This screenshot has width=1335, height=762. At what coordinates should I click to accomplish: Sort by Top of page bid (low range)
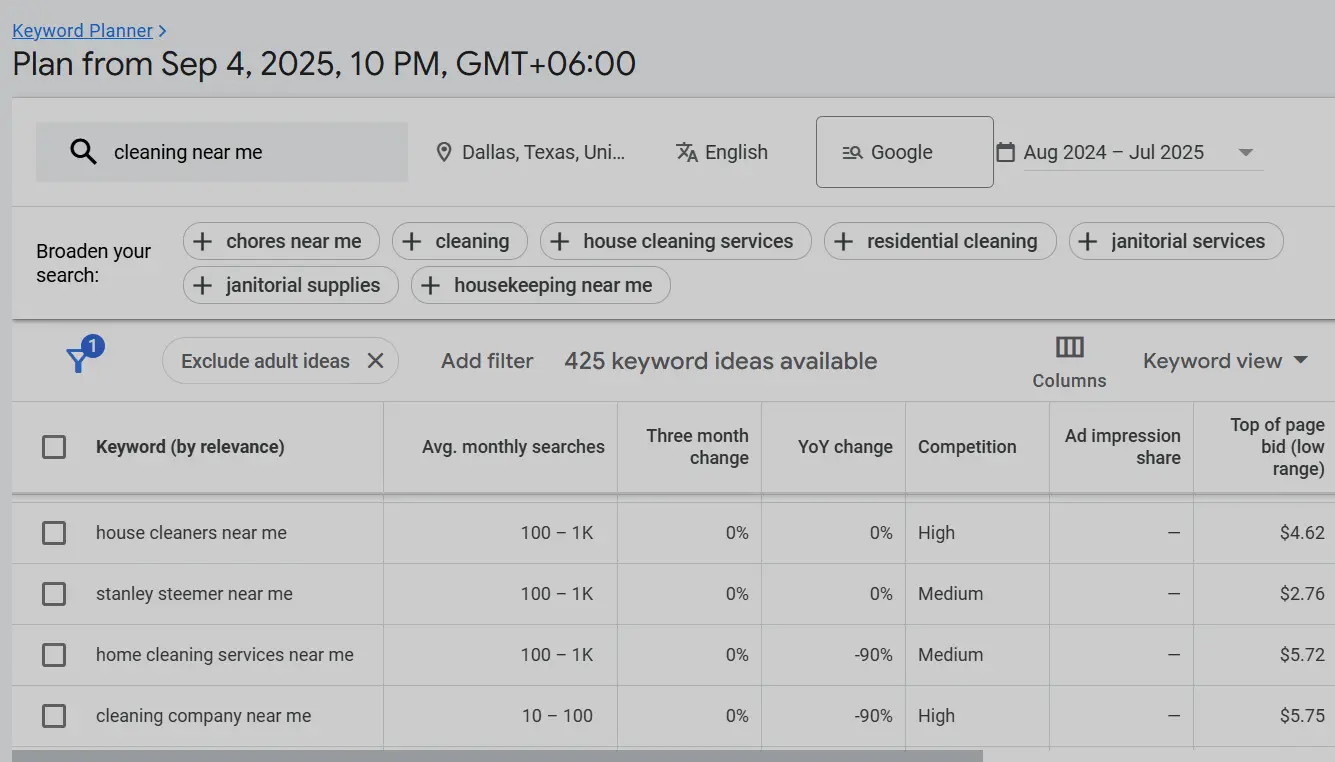[1277, 447]
